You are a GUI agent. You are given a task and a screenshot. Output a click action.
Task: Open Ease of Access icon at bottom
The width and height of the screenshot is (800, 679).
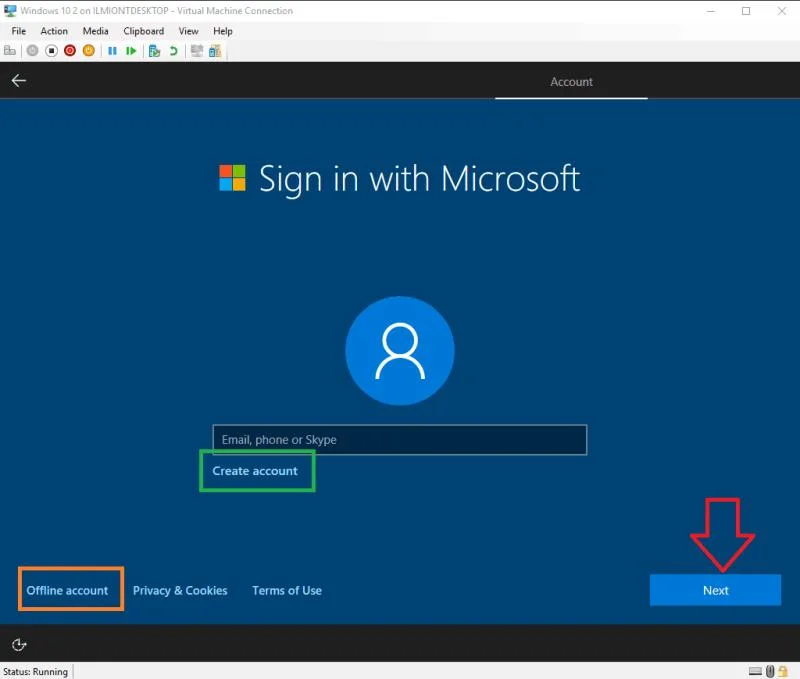[x=19, y=645]
